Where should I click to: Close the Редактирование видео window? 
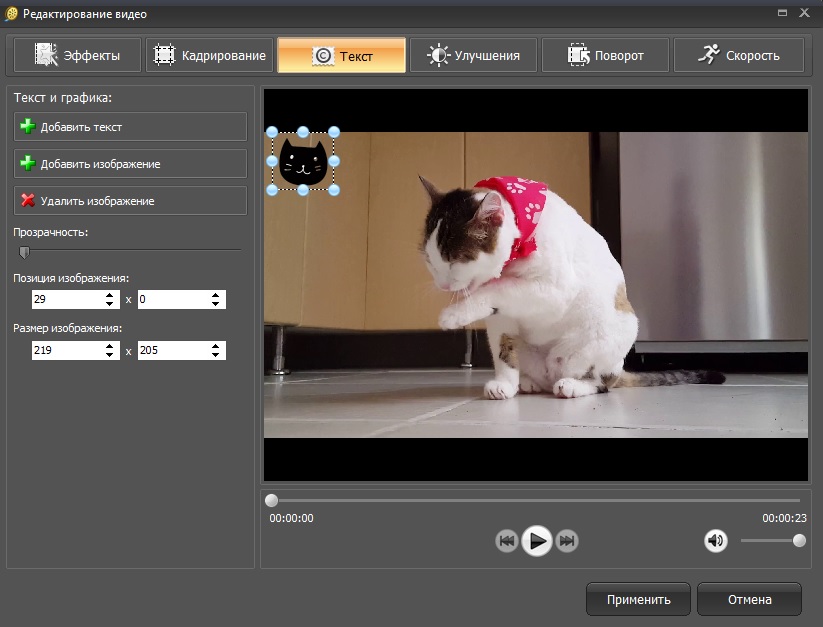(804, 13)
